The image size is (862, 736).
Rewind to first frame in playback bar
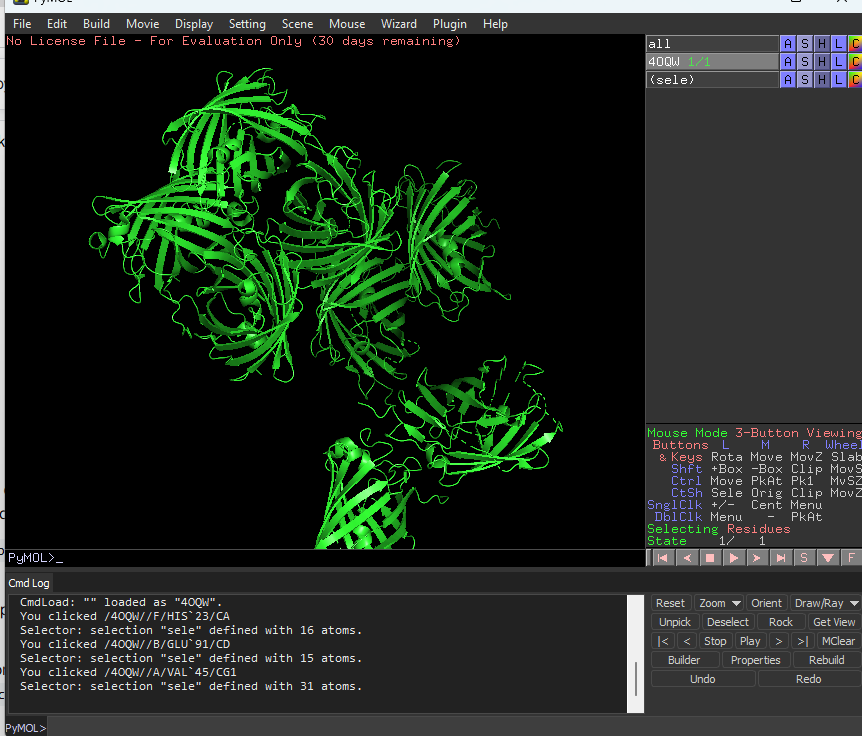(662, 558)
